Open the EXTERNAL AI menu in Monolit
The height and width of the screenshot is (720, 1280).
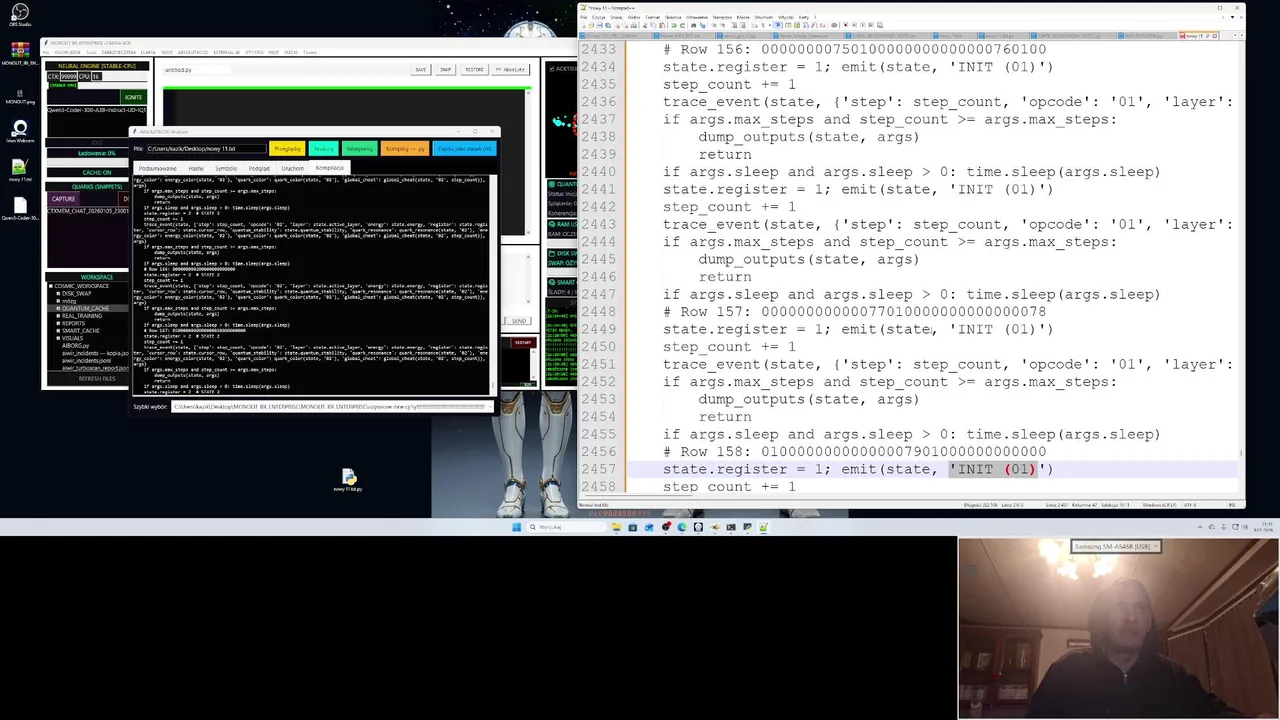click(227, 52)
